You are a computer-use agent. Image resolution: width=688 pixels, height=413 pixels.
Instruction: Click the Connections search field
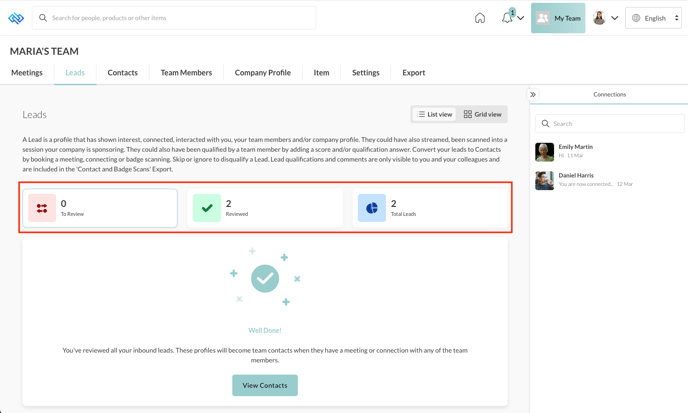(x=610, y=124)
